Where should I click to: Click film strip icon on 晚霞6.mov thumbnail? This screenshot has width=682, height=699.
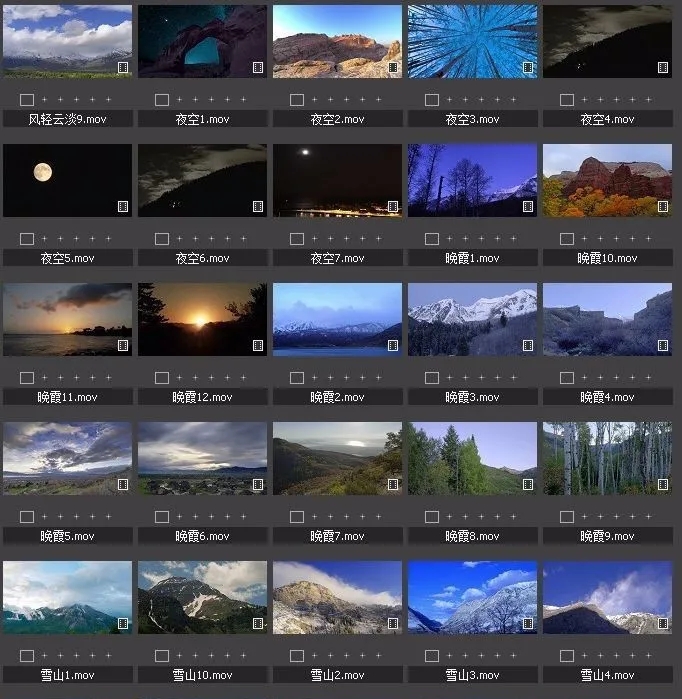(258, 485)
